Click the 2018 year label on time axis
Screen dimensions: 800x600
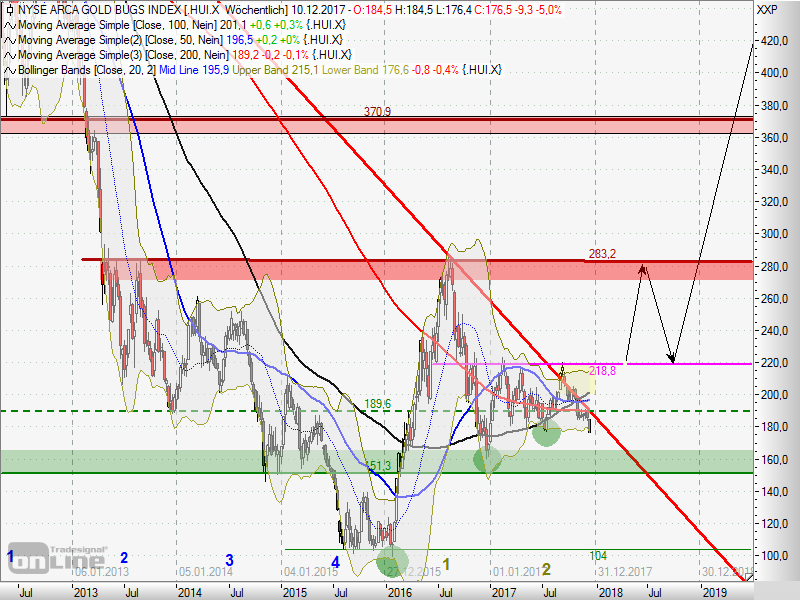pos(609,591)
